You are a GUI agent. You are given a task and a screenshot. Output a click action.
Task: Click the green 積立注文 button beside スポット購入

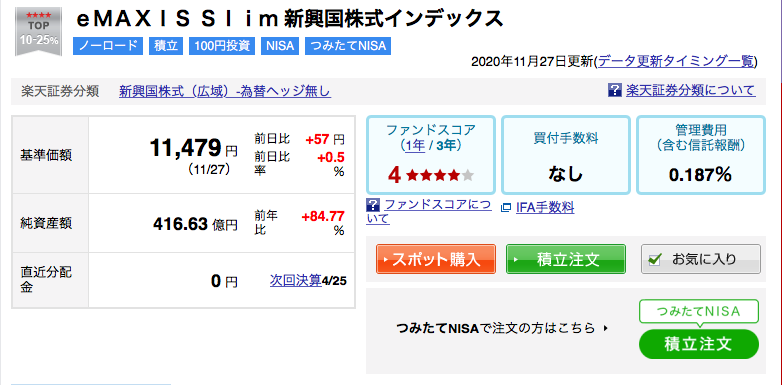pos(566,259)
